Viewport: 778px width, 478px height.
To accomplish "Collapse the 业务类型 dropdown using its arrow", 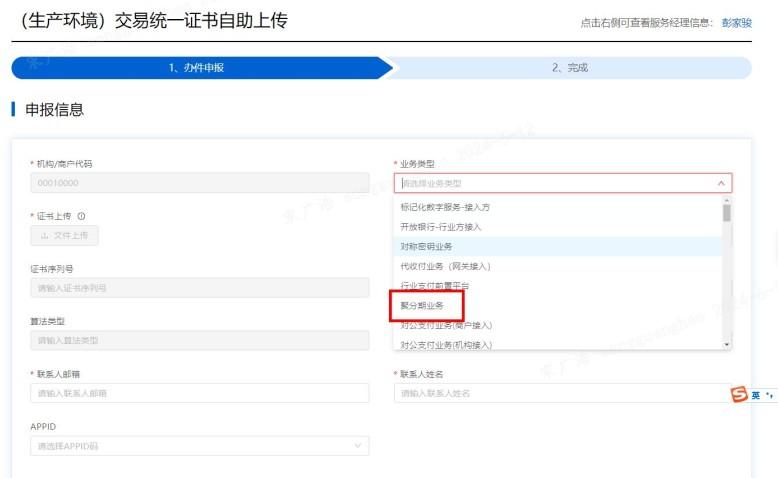I will [x=721, y=183].
